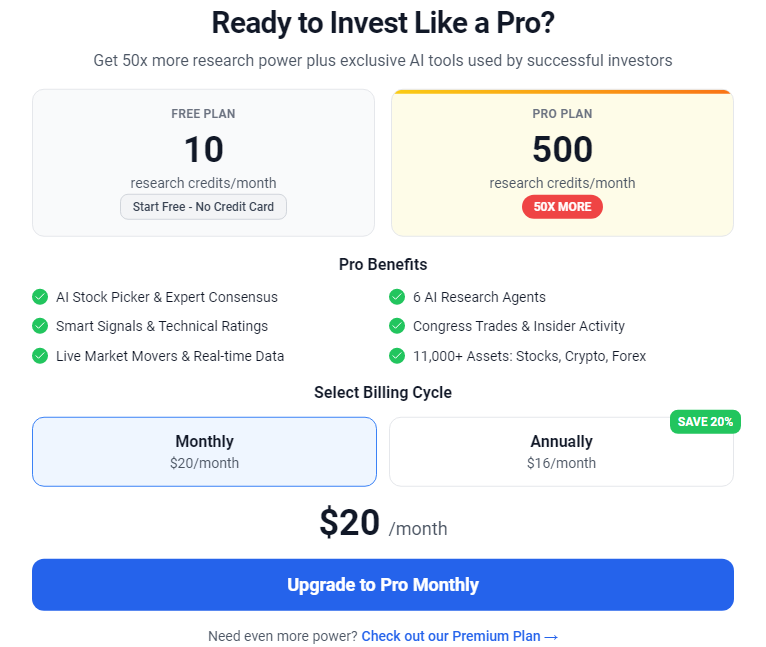Click Start Free - No Credit Card button

[203, 207]
